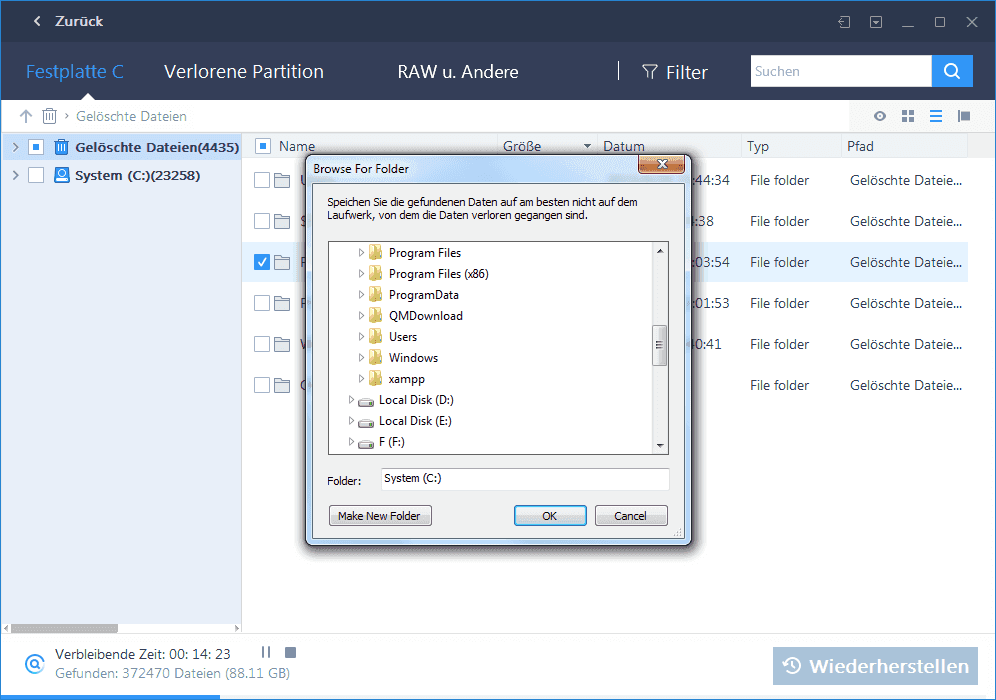Click the search magnifier button
The image size is (996, 700).
pyautogui.click(x=952, y=71)
